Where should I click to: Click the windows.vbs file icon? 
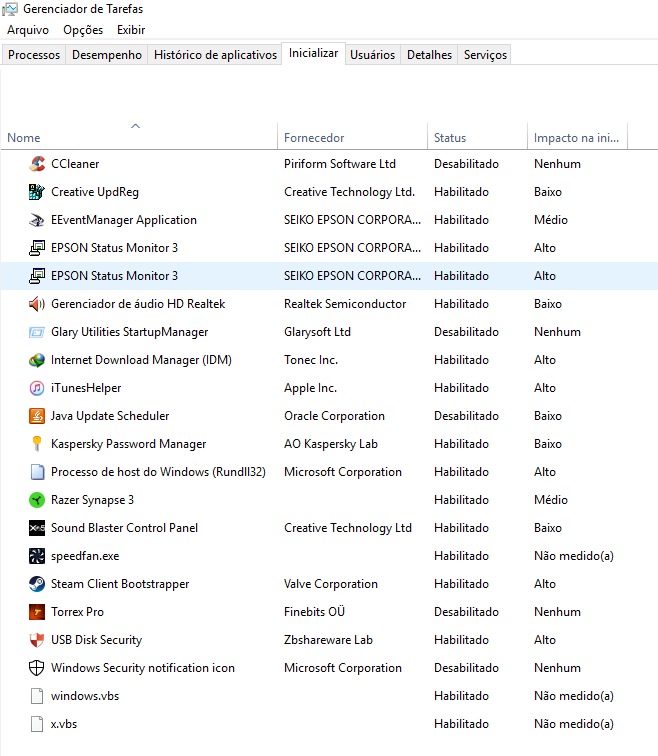tap(37, 695)
